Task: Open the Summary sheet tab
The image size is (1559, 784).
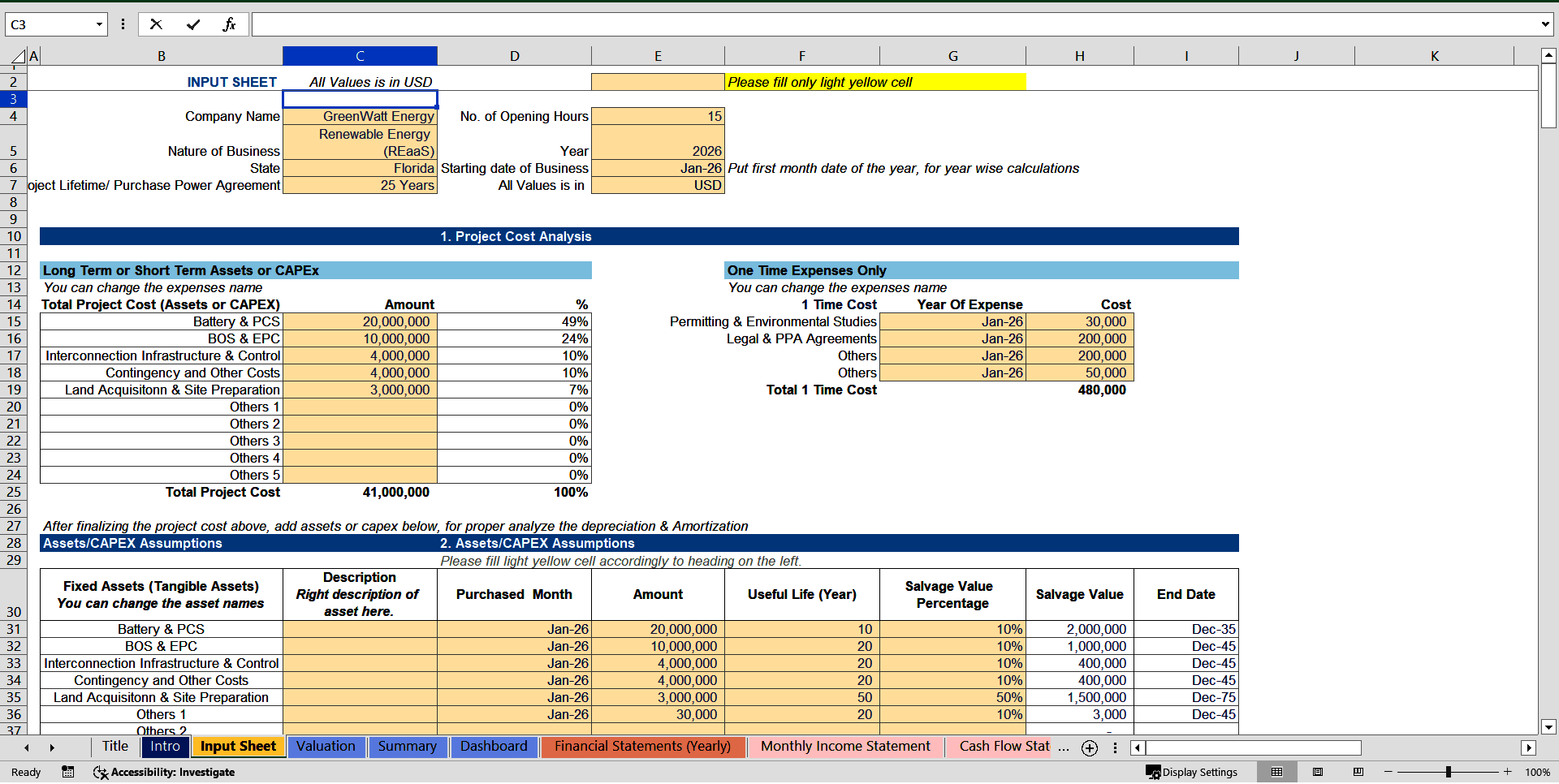Action: coord(408,747)
